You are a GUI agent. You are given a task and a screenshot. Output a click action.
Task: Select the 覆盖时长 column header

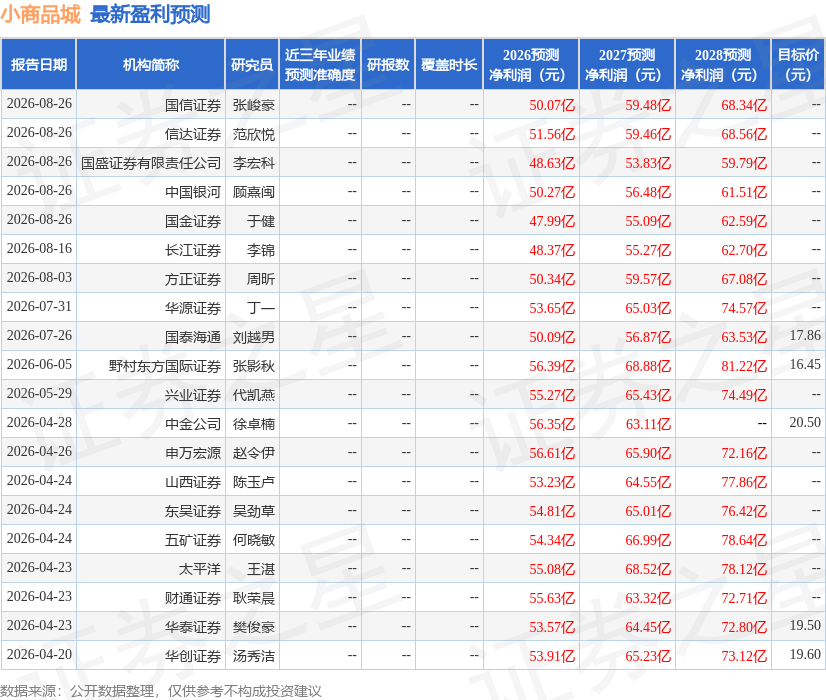(x=449, y=64)
